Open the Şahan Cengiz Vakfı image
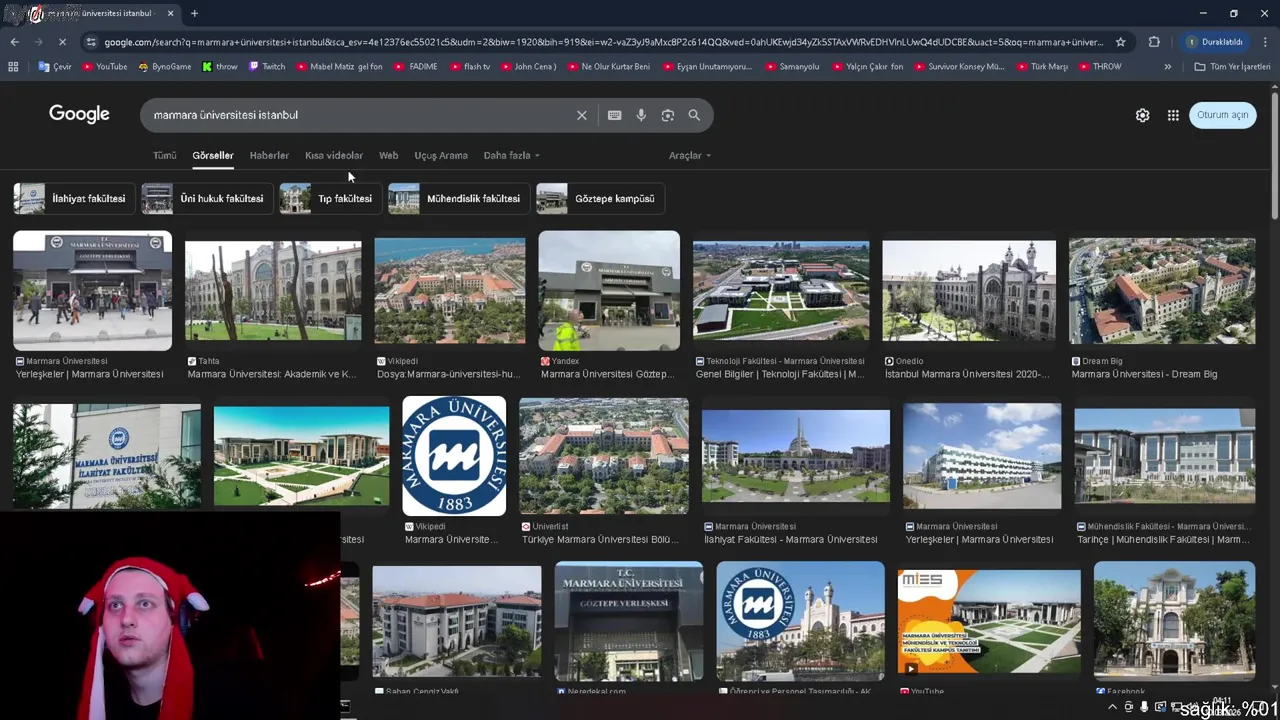 click(x=457, y=621)
